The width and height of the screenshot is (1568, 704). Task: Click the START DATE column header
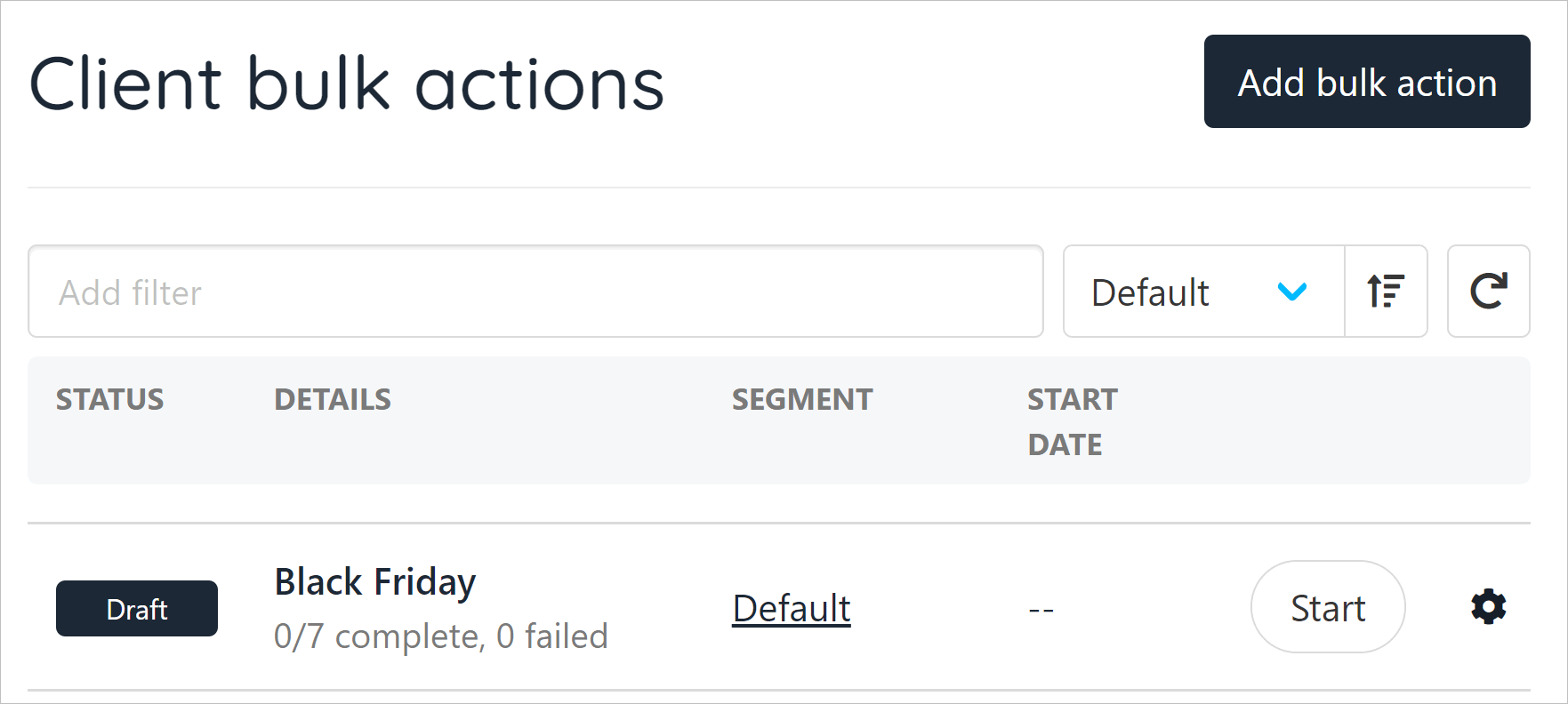tap(1073, 422)
